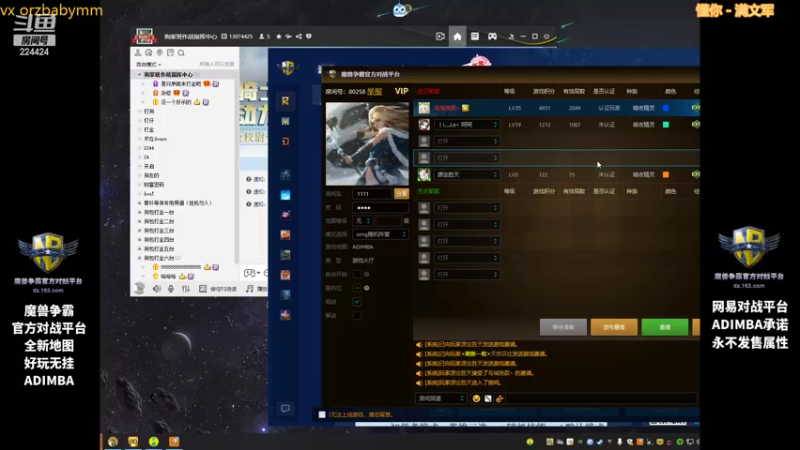The image size is (800, 450).
Task: Uncheck the checked 观战 spectate checkbox
Action: coord(357,302)
